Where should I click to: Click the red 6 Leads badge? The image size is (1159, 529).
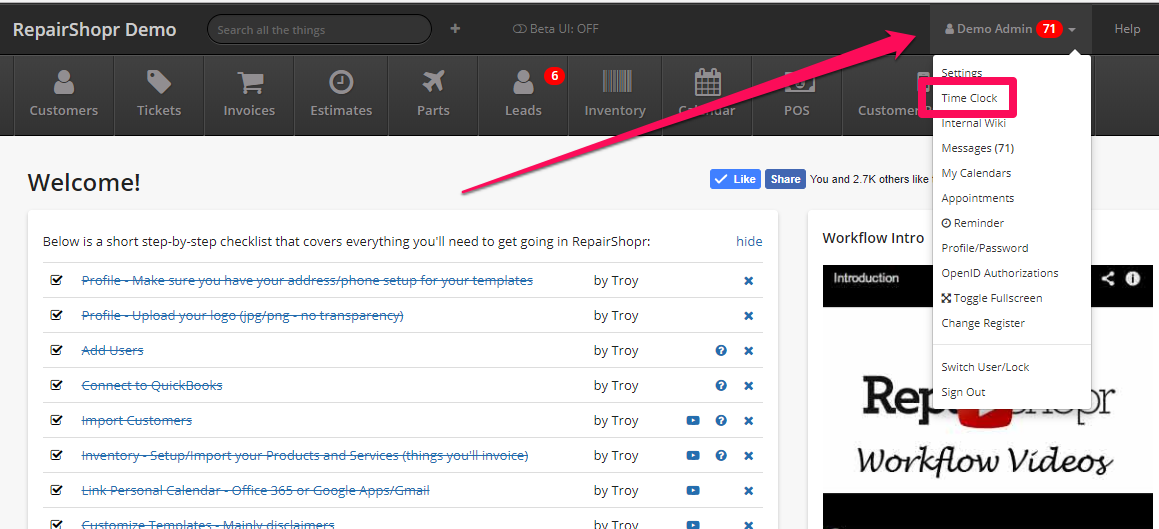[x=554, y=75]
